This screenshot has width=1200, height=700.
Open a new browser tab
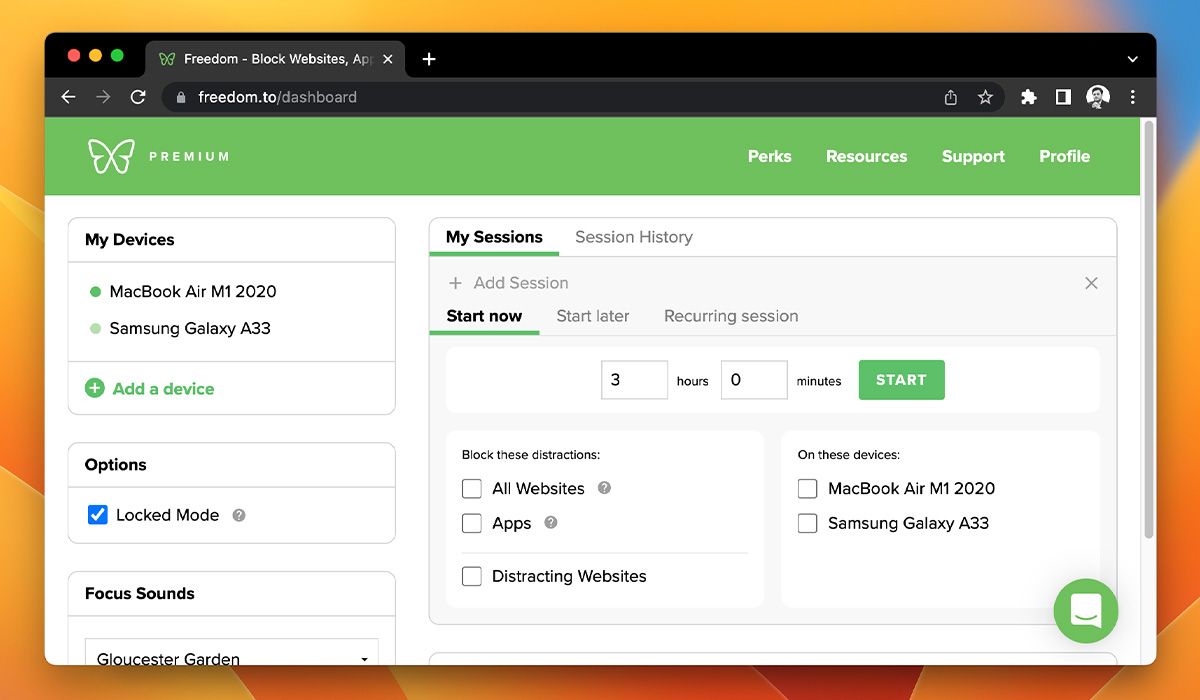[x=429, y=59]
